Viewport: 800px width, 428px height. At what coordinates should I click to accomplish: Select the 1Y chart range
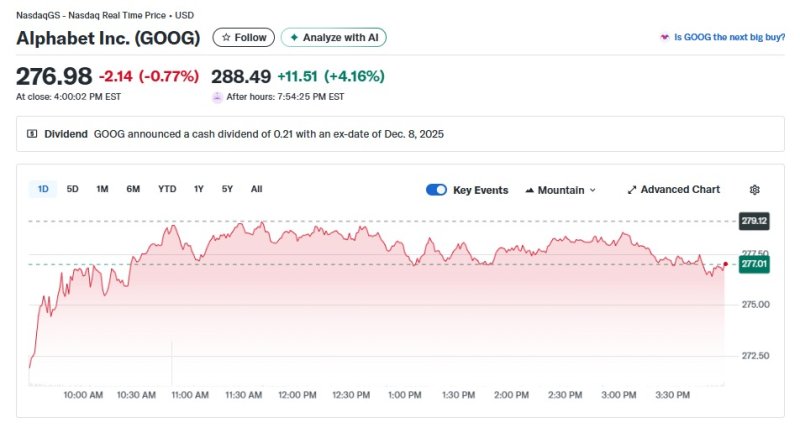(x=199, y=189)
